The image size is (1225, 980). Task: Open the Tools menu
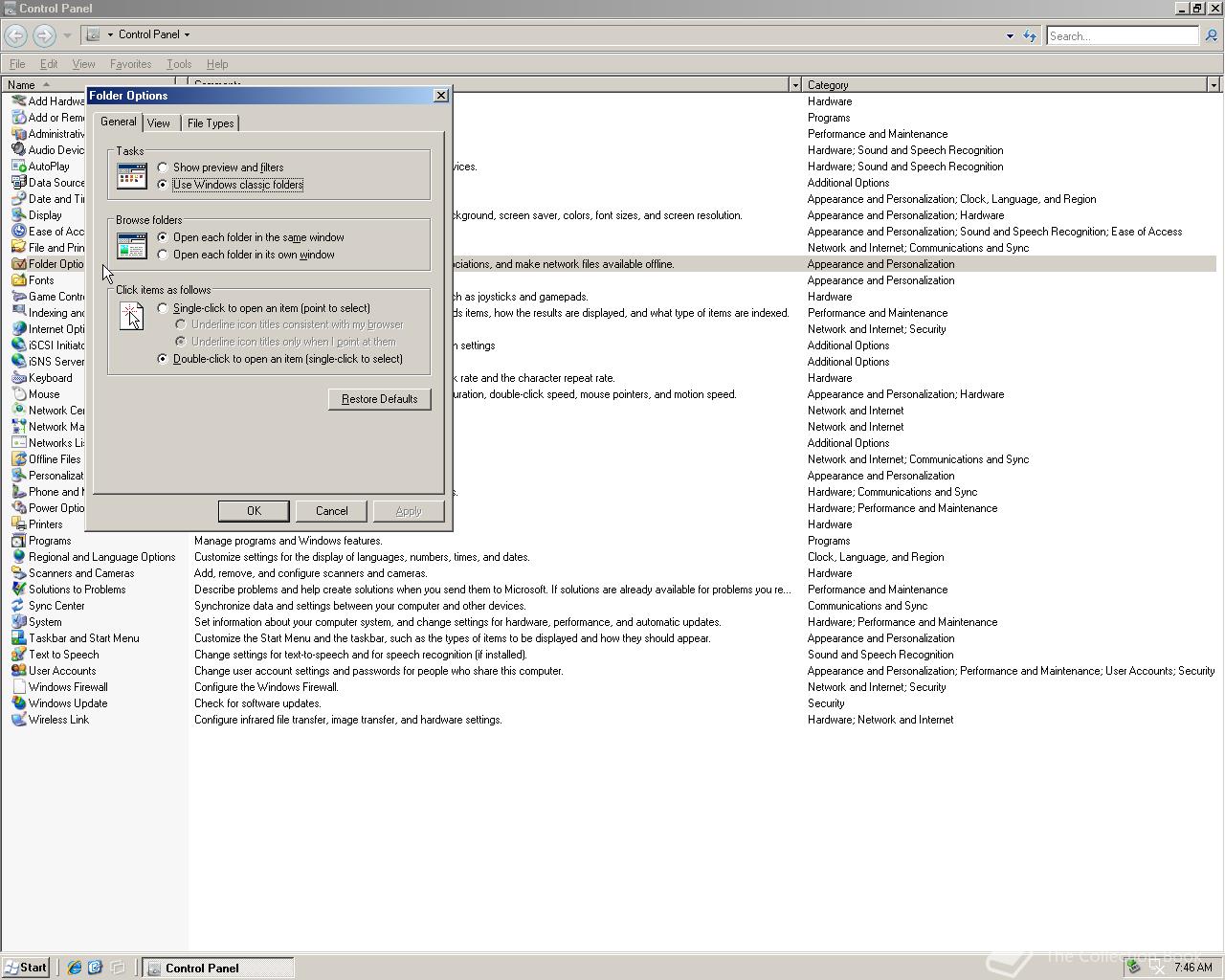click(179, 64)
